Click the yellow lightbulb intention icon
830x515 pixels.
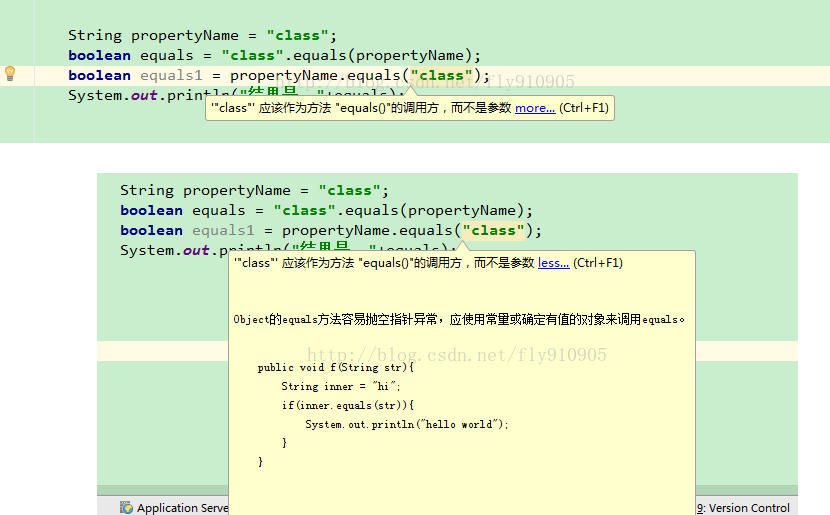coord(10,74)
